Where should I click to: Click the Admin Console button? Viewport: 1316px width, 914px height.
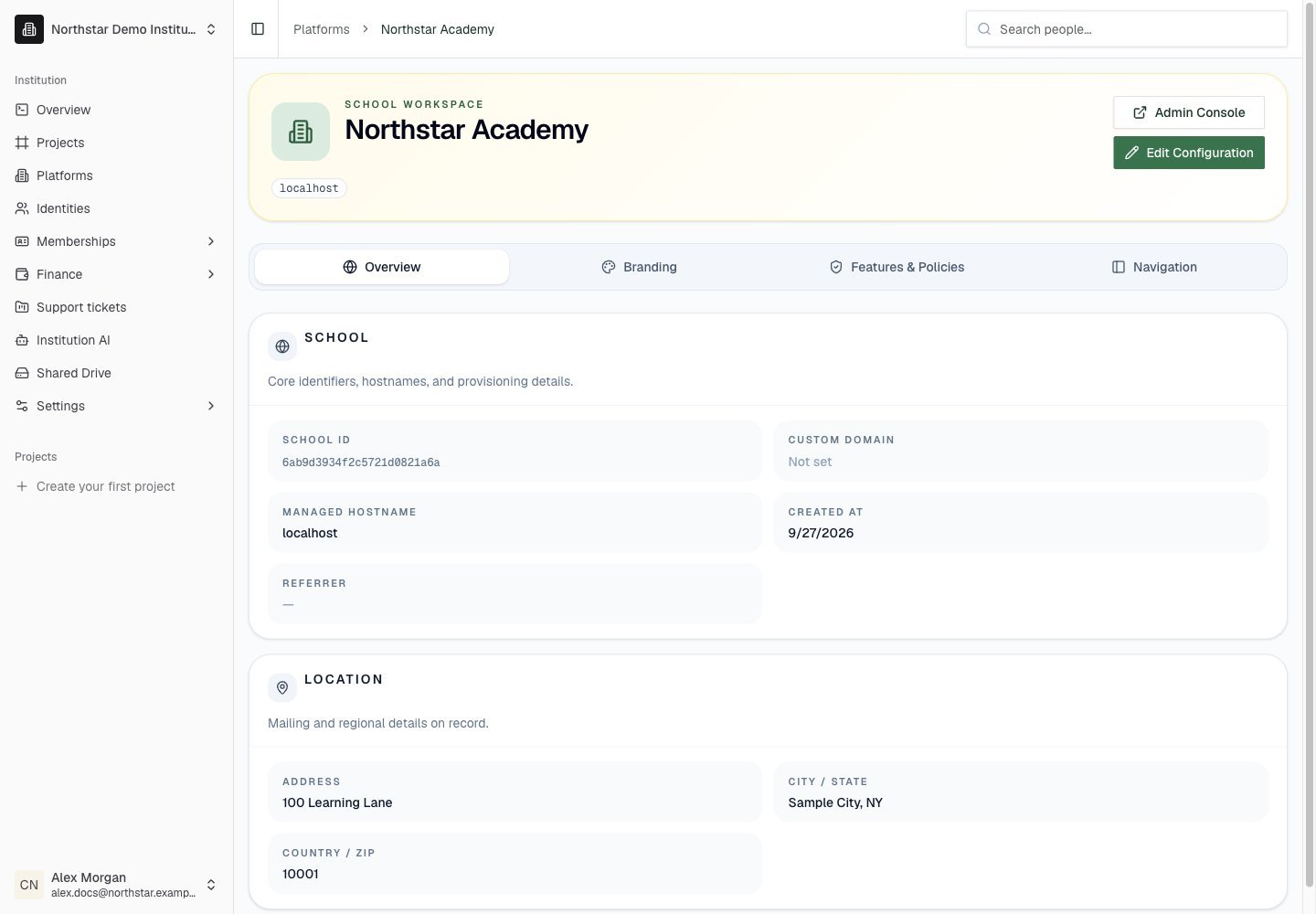1189,112
